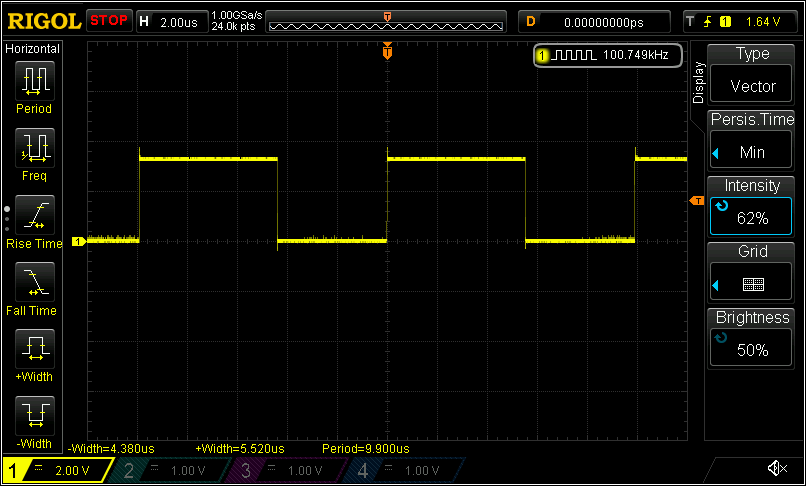This screenshot has height=486, width=806.
Task: Toggle channel 1 at 2.00 V
Action: [x=55, y=470]
